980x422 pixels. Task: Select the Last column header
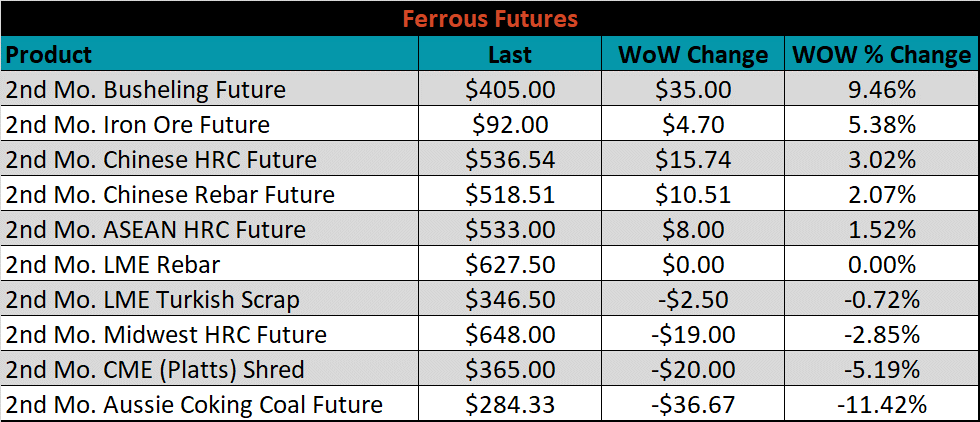(x=510, y=54)
